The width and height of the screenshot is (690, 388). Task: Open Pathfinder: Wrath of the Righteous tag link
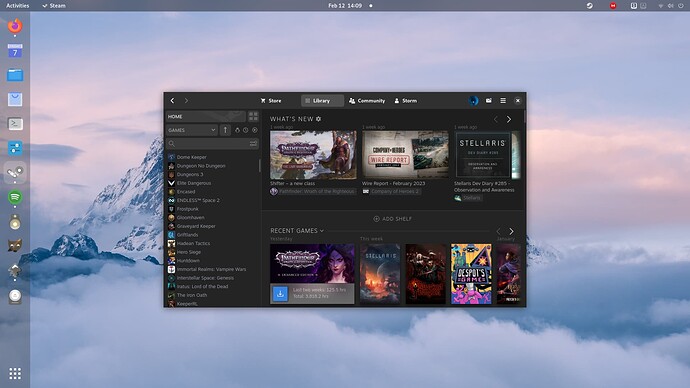[316, 191]
